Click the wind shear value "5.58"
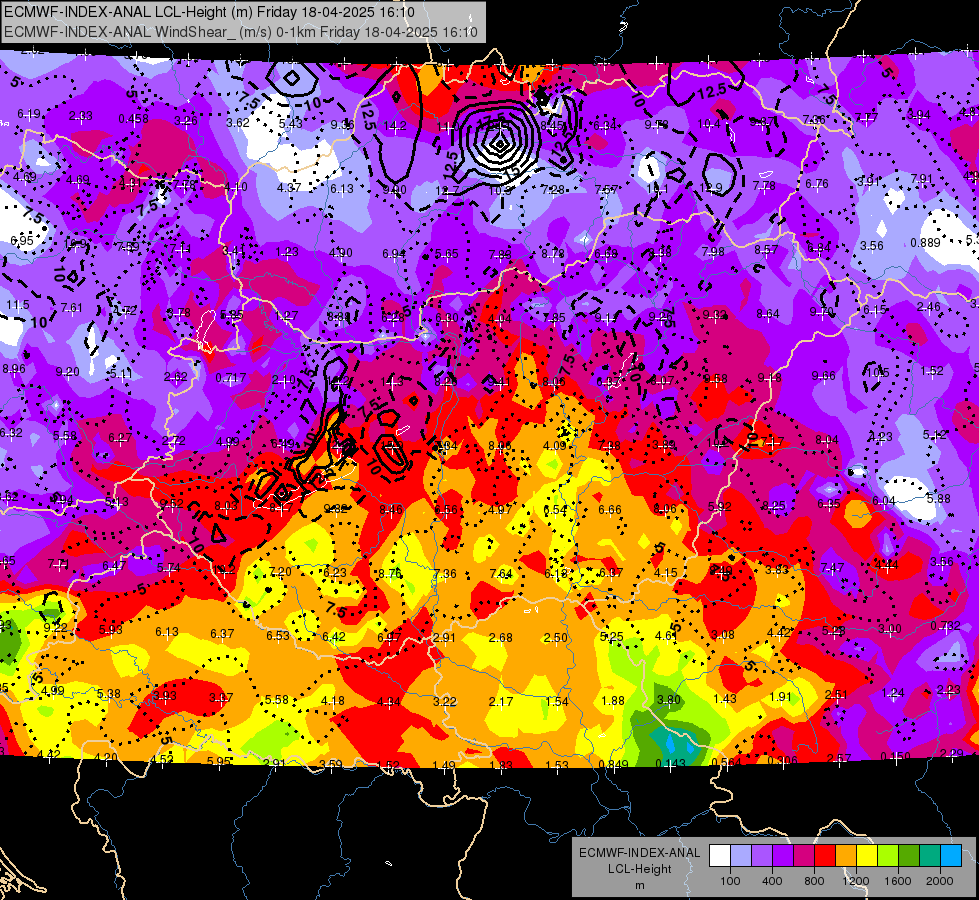 [277, 700]
